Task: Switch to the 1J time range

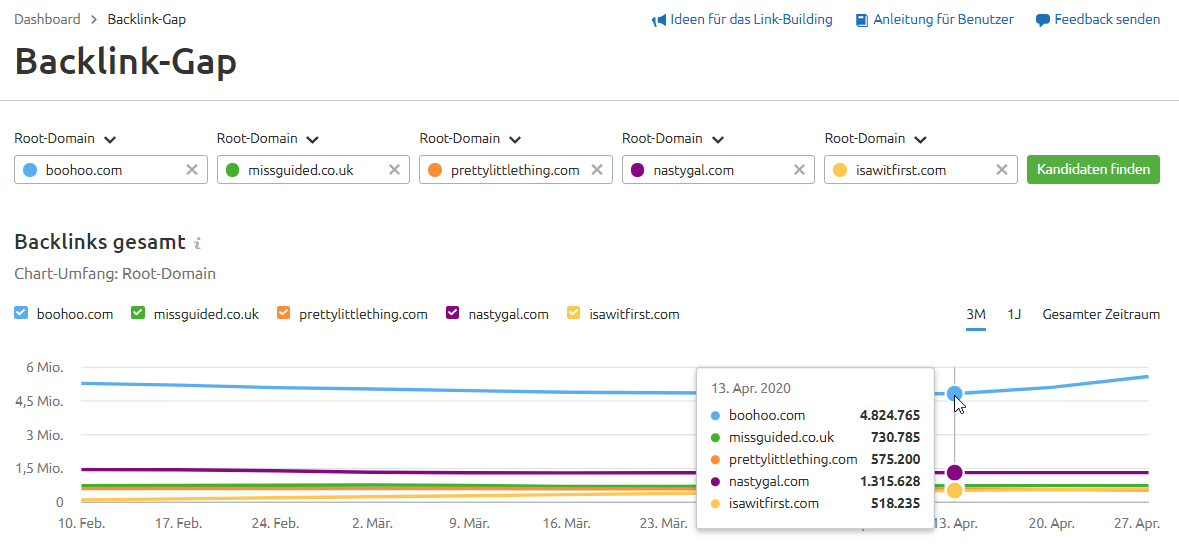Action: (x=1014, y=314)
